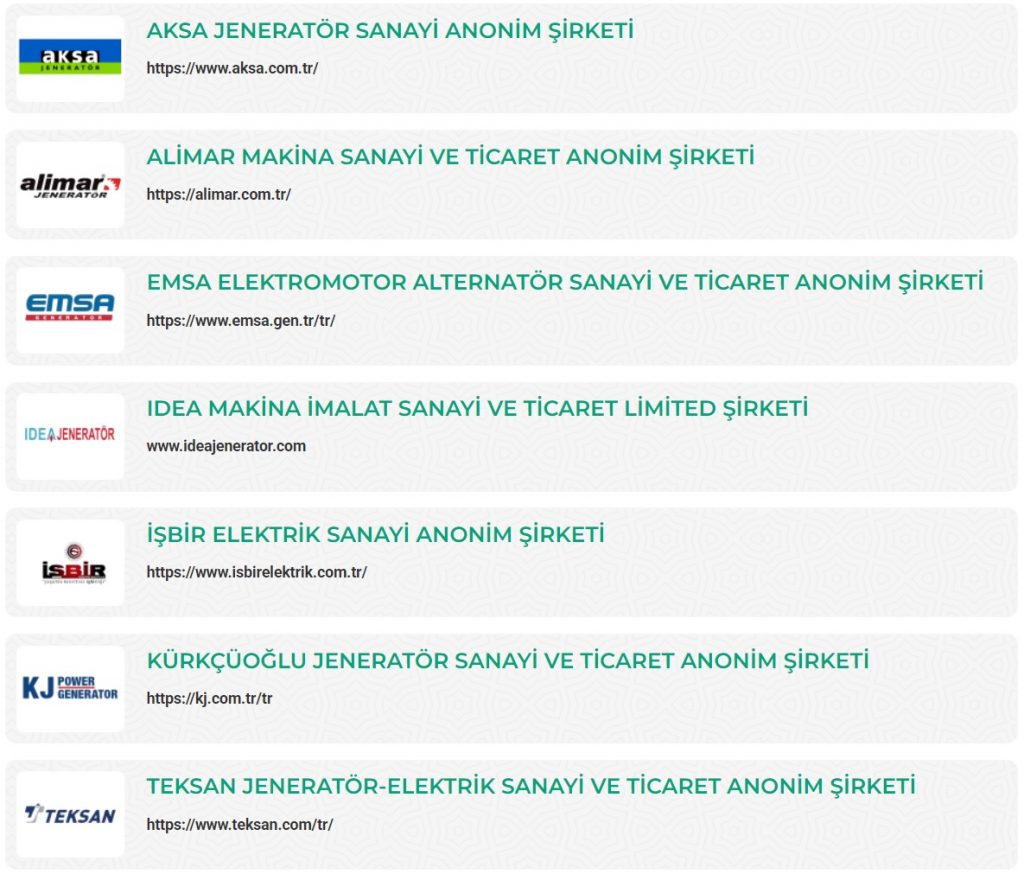Click the Alimar Jeneratör logo
Screen dimensions: 1024x874
pos(70,185)
